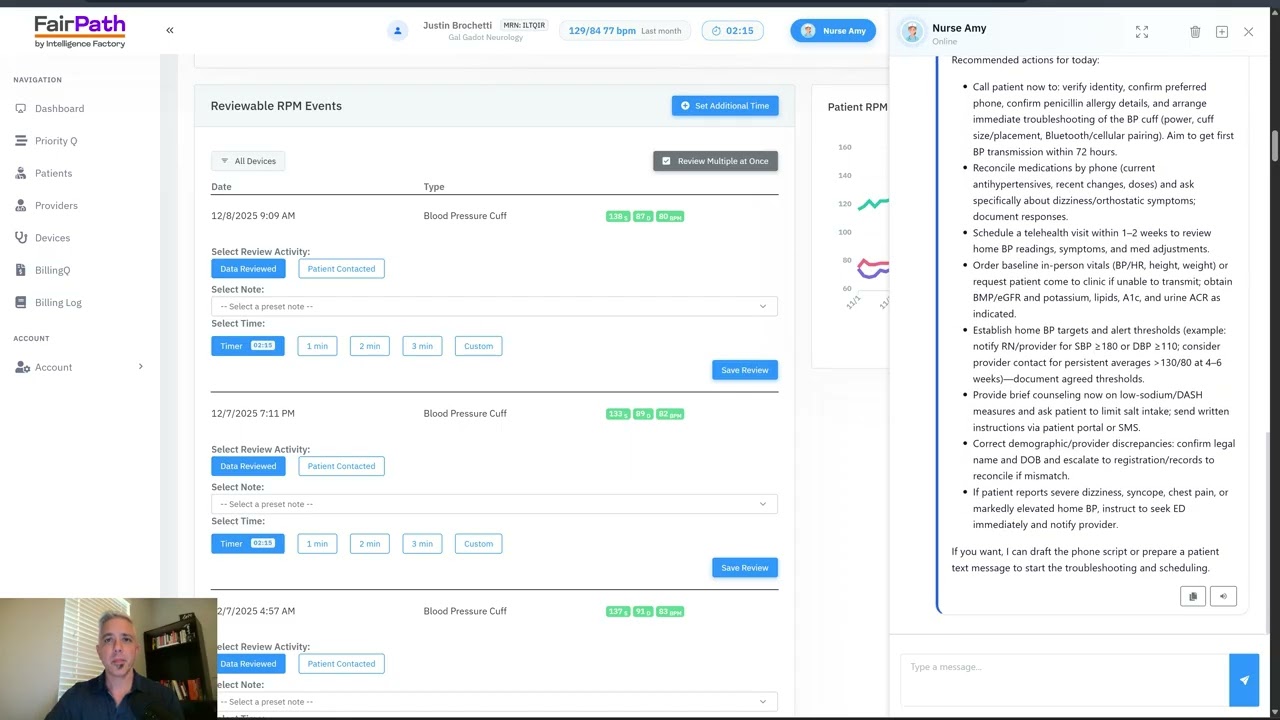Select Patient Contacted for the 12/7/2025 7:11 PM event
This screenshot has height=720, width=1280.
(341, 466)
